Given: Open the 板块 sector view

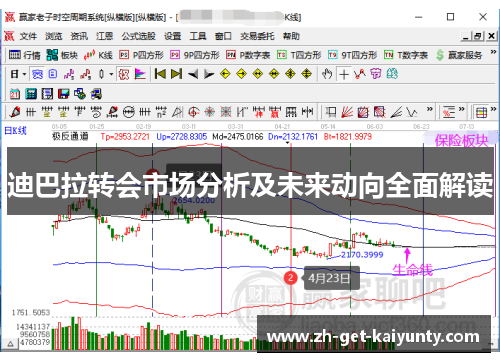Looking at the screenshot, I should point(62,55).
